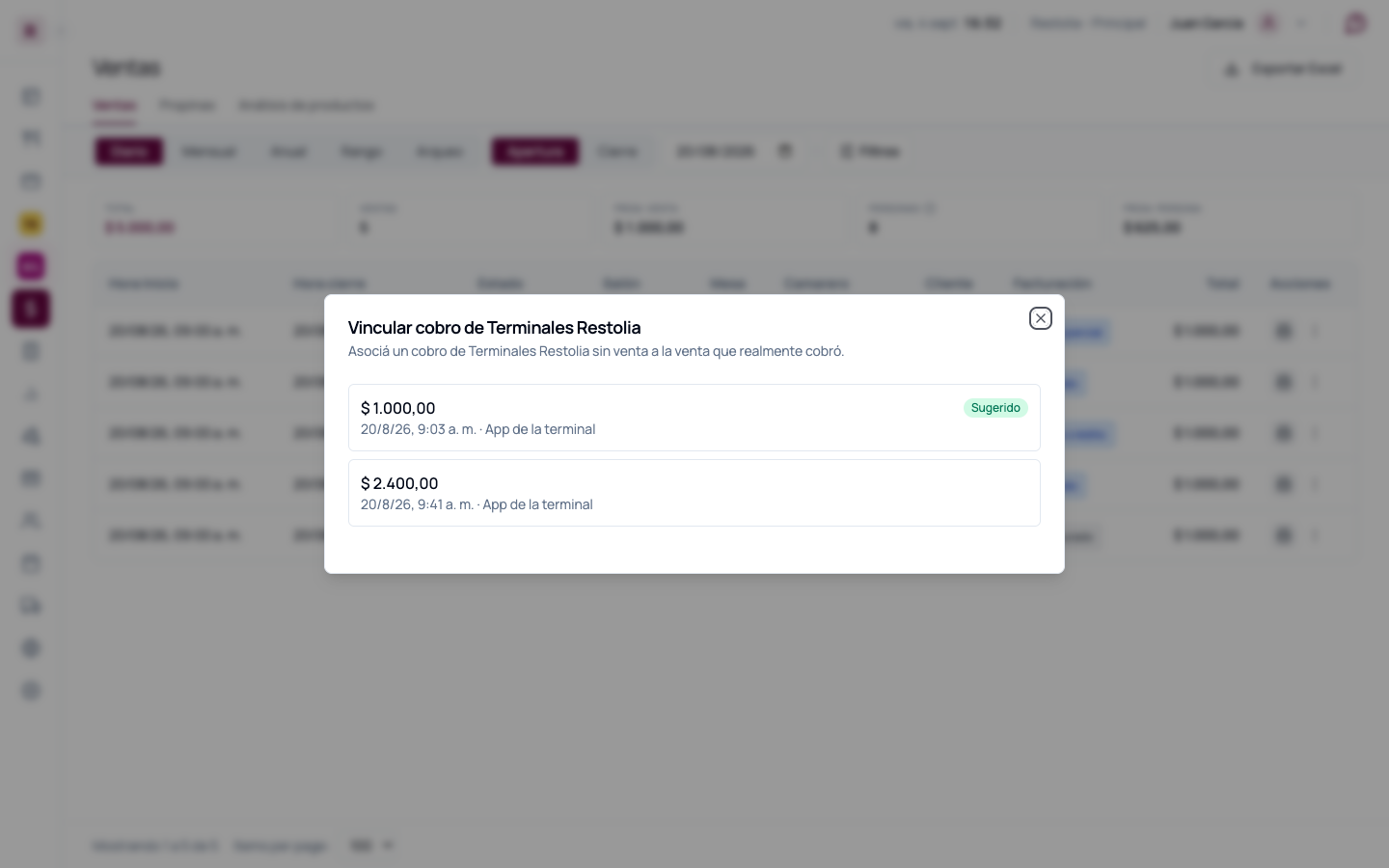1389x868 pixels.
Task: Select the Mensual period option
Action: click(208, 151)
